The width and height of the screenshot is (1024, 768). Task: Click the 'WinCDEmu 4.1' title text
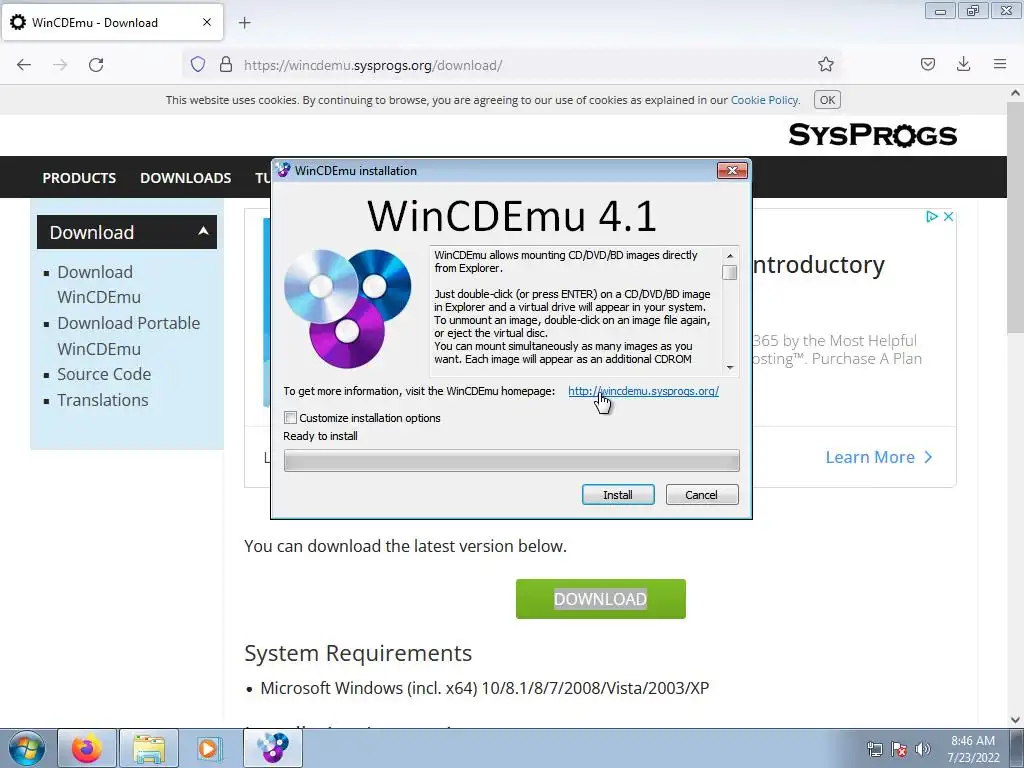pos(512,216)
